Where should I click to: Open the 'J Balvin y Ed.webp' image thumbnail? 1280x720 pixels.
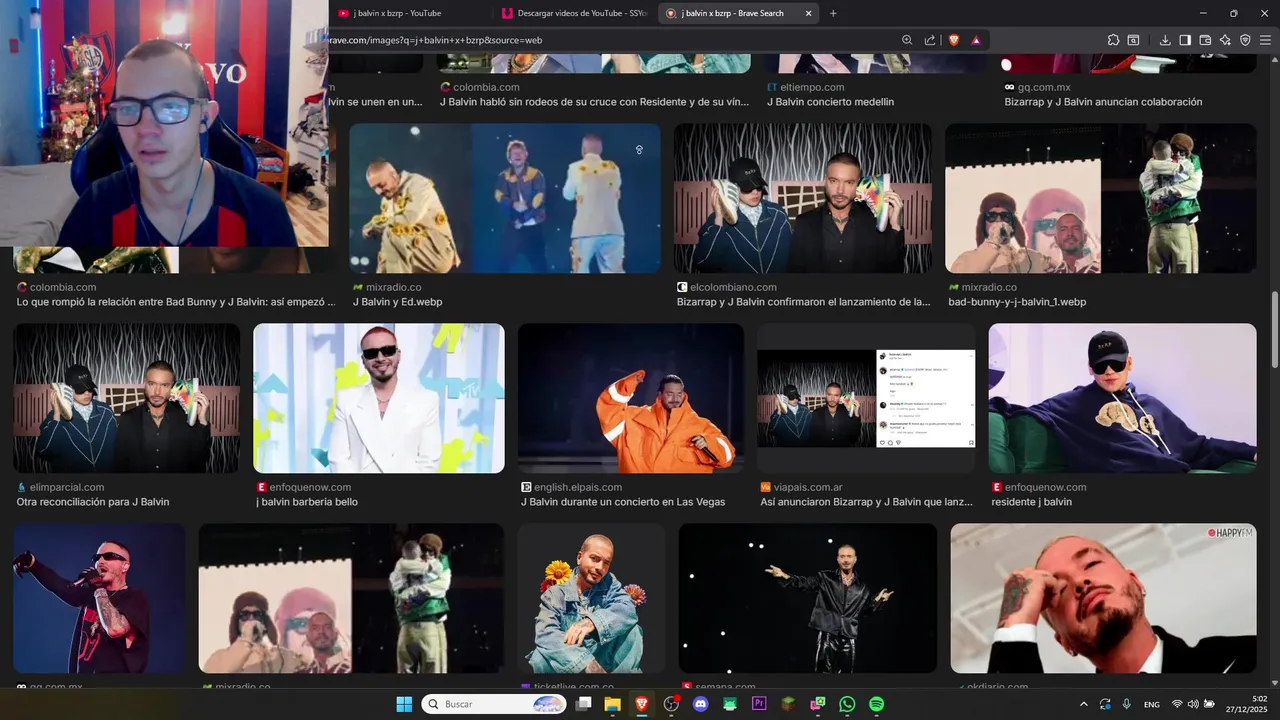click(x=505, y=198)
